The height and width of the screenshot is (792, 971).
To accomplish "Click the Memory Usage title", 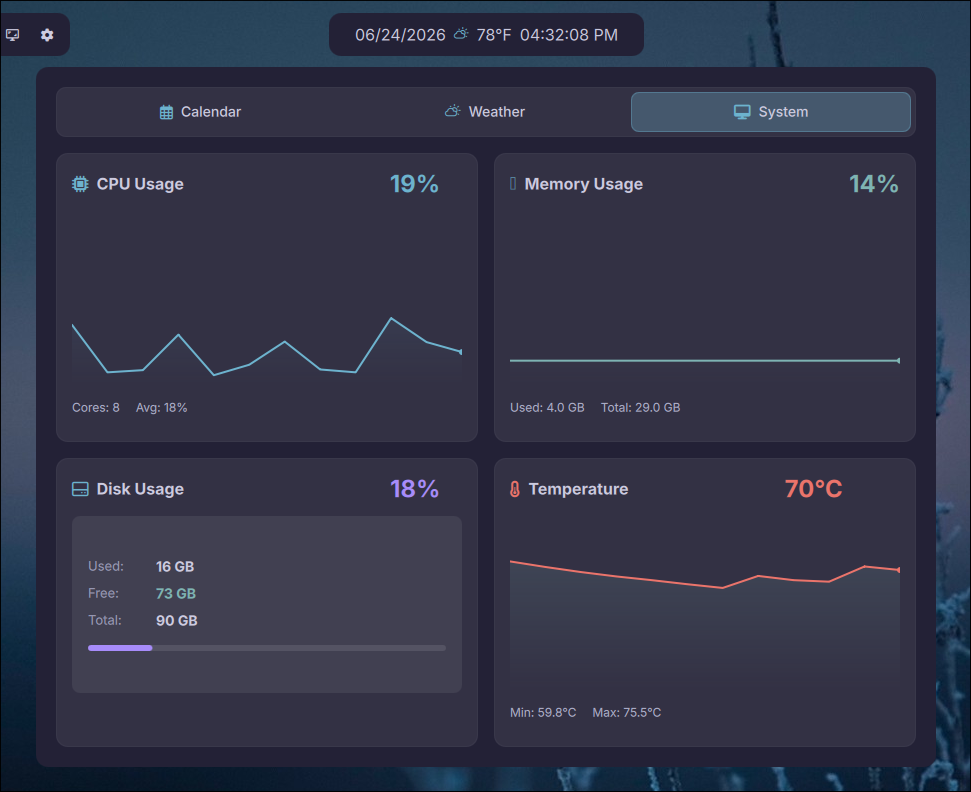I will (583, 184).
